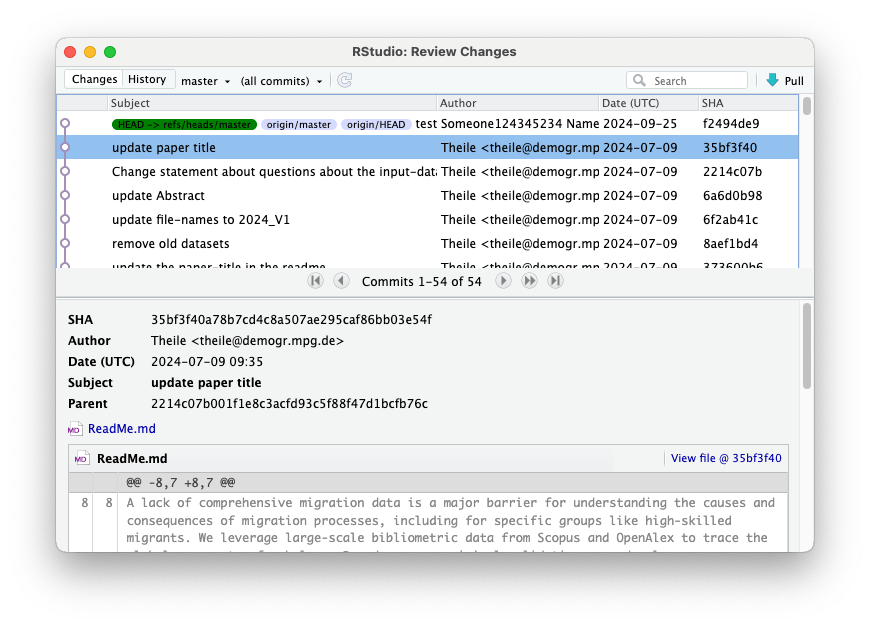The width and height of the screenshot is (870, 626).
Task: Skip forward in the commits pager
Action: click(529, 281)
